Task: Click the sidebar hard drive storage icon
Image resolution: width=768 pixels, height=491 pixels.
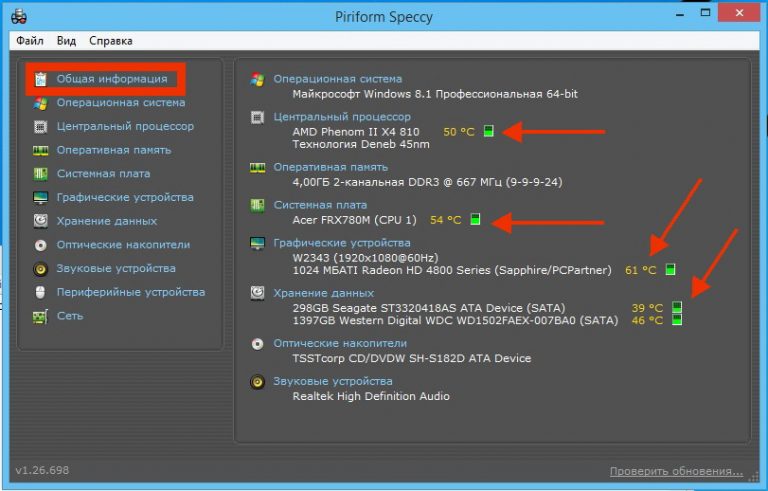Action: click(41, 221)
